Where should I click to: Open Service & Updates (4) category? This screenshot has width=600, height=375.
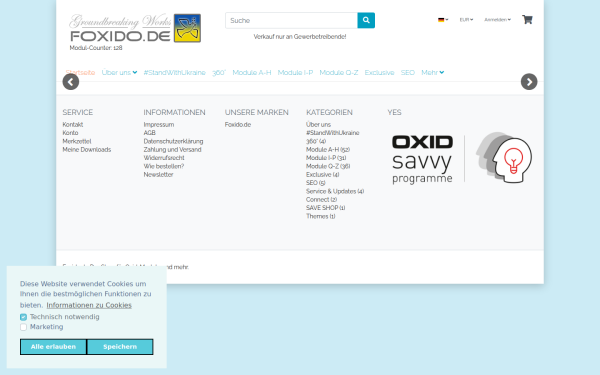335,191
